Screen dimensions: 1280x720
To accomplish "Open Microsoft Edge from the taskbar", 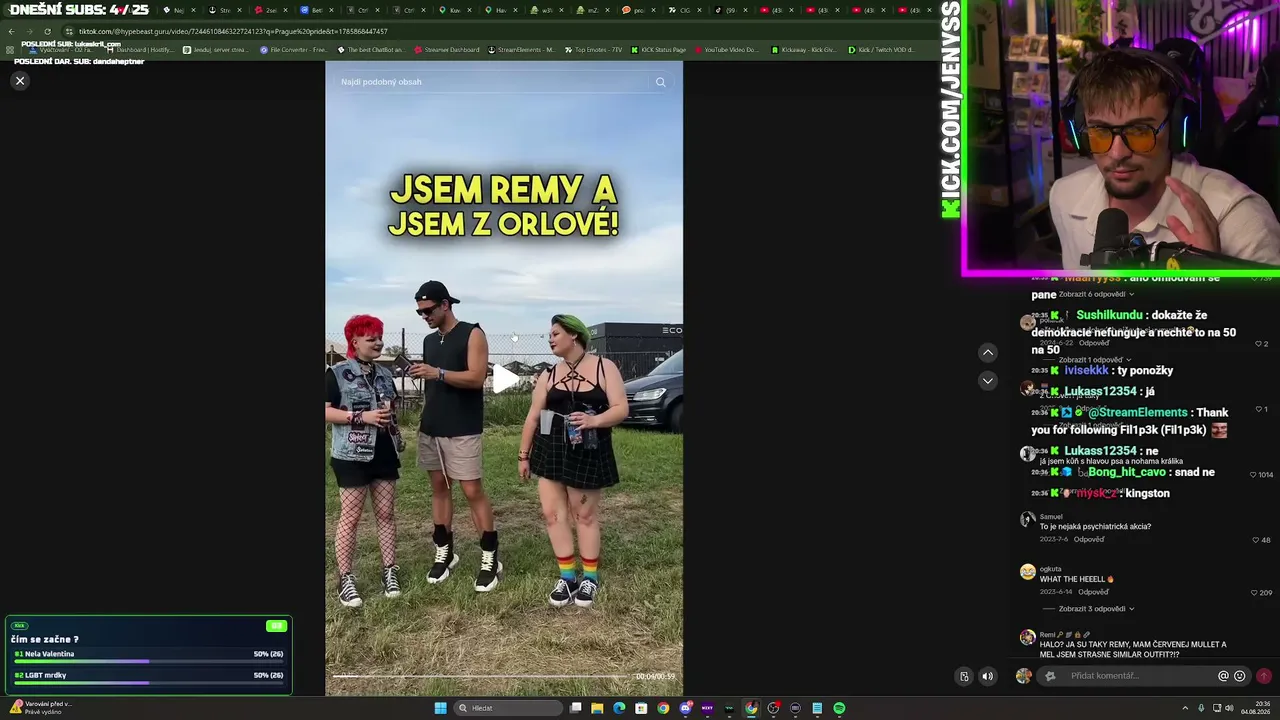I will [619, 708].
